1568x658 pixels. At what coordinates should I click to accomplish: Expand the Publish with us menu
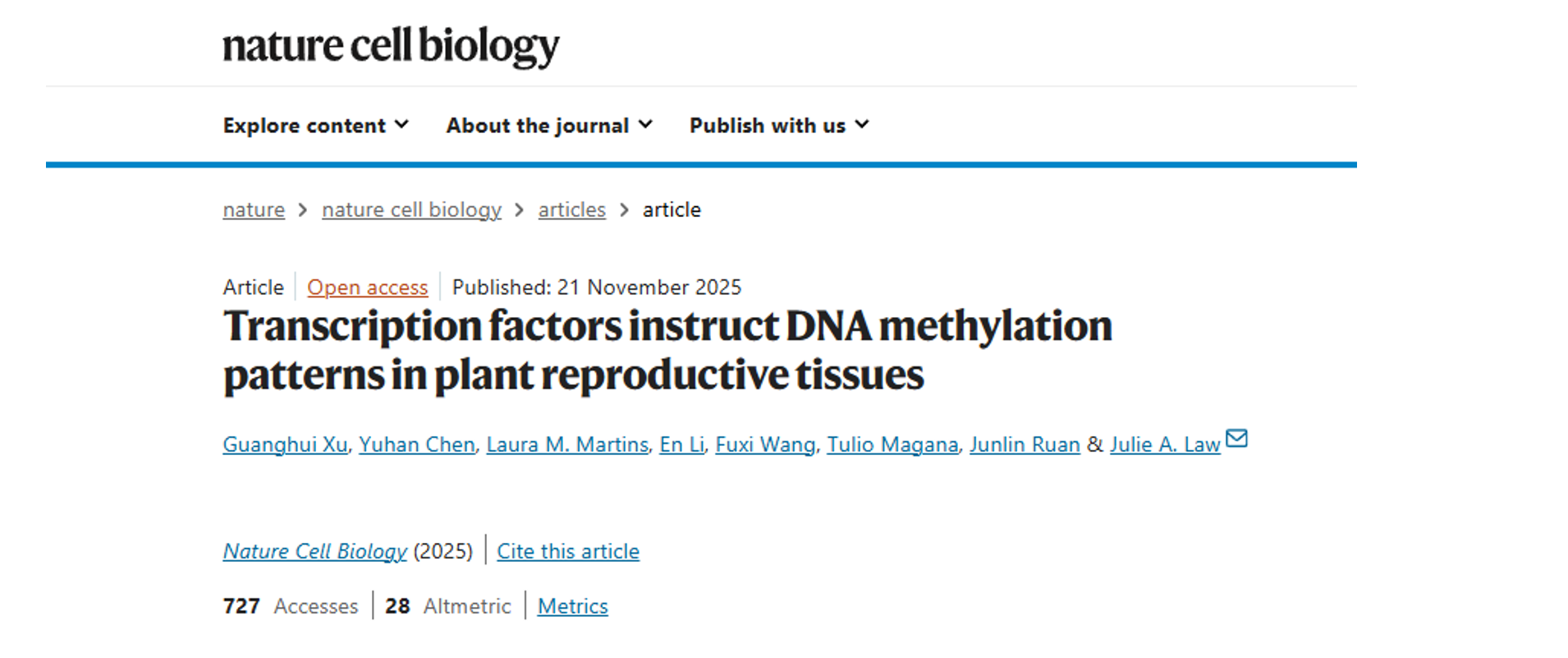click(x=778, y=126)
